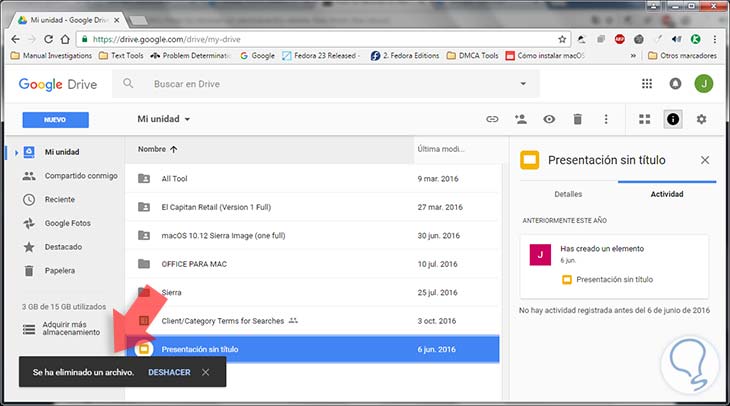730x406 pixels.
Task: Open Fedora 23 Released bookmark
Action: [322, 55]
